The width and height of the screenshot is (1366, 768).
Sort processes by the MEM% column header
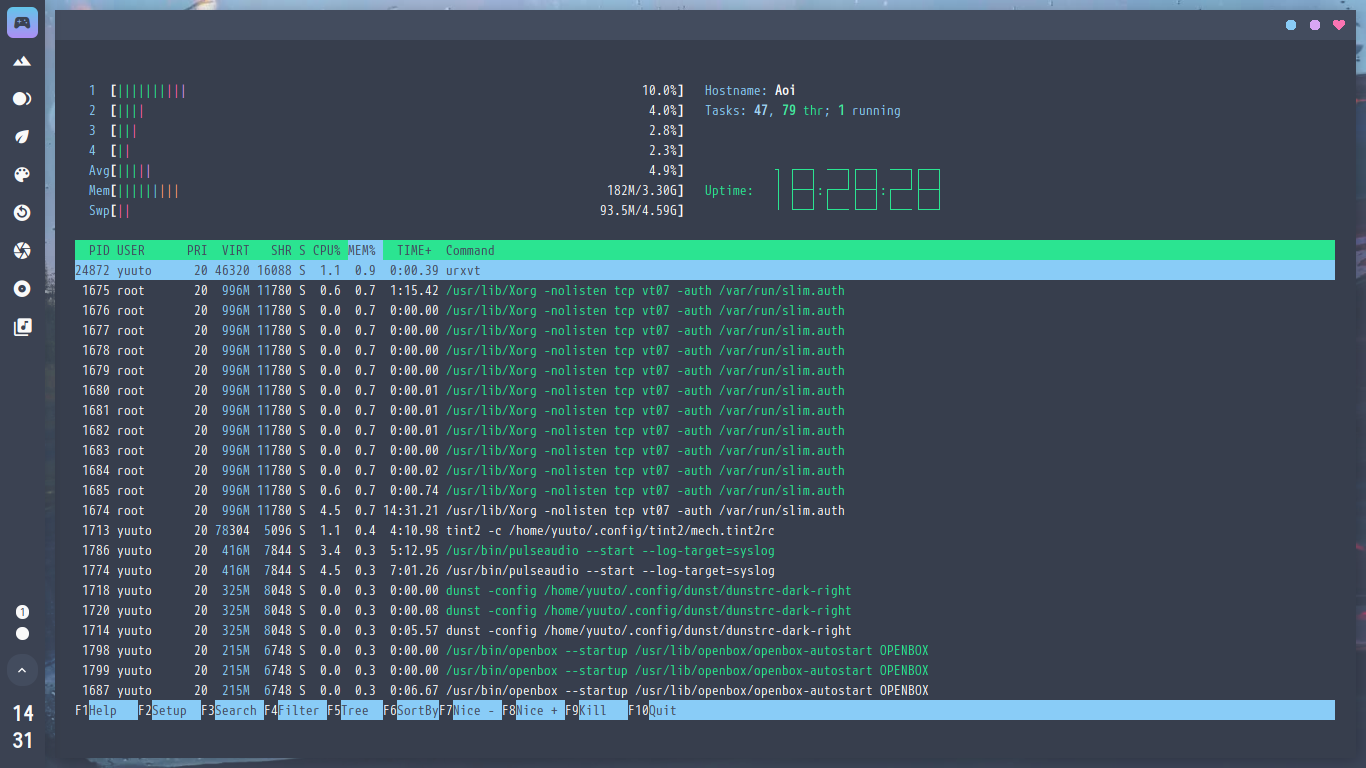tap(361, 250)
